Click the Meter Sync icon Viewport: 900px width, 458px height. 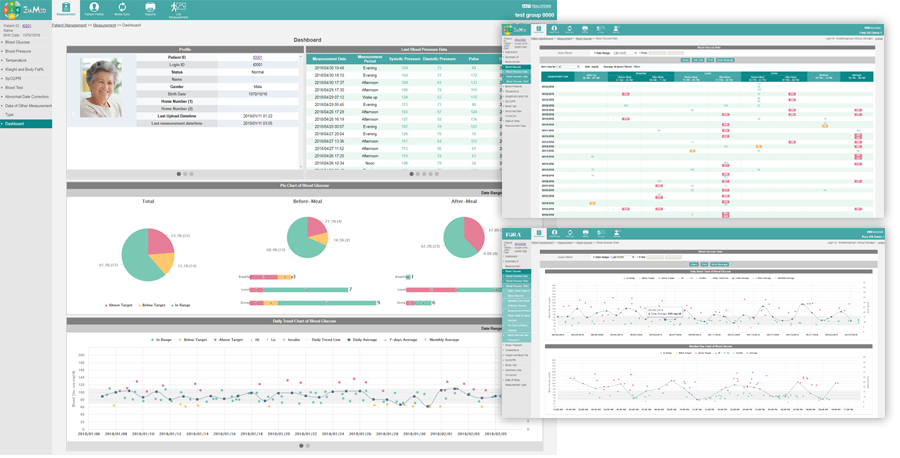point(121,10)
